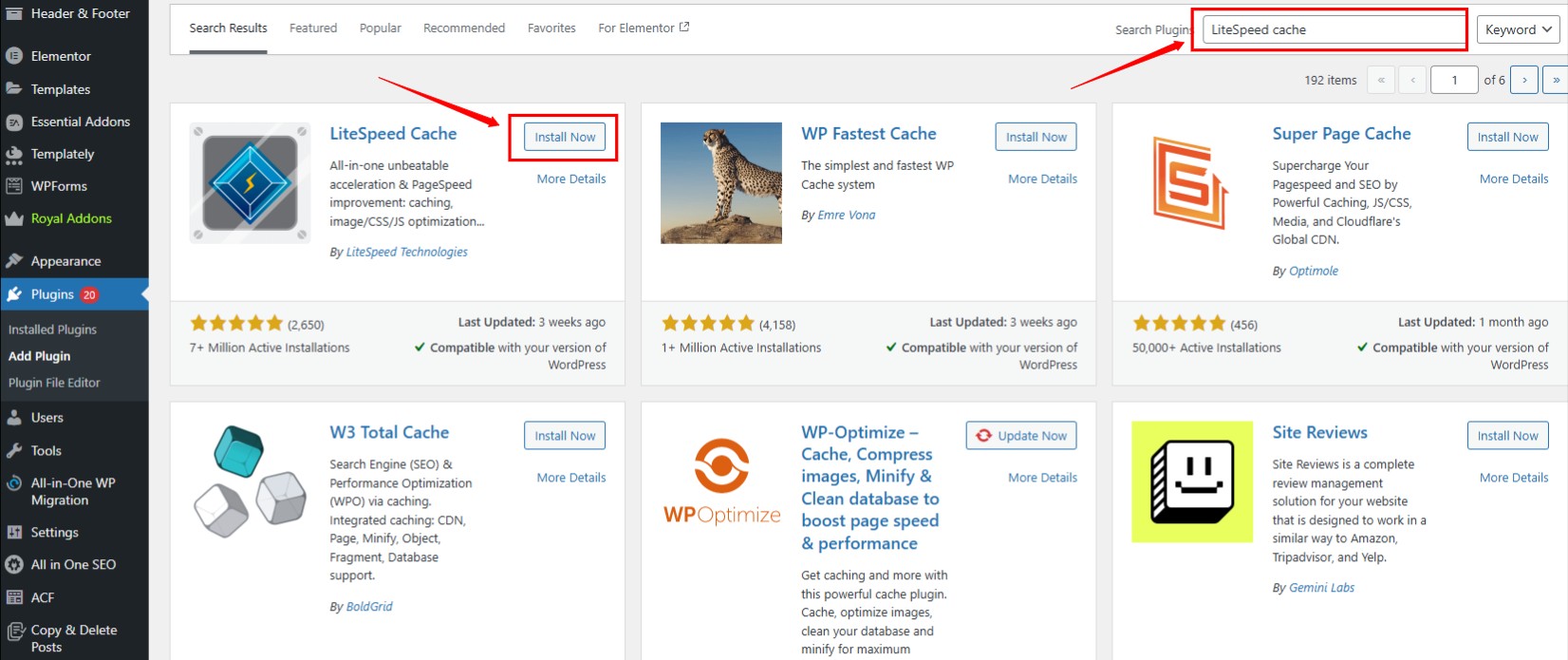Click the ACF sidebar icon
This screenshot has width=1568, height=660.
click(14, 597)
